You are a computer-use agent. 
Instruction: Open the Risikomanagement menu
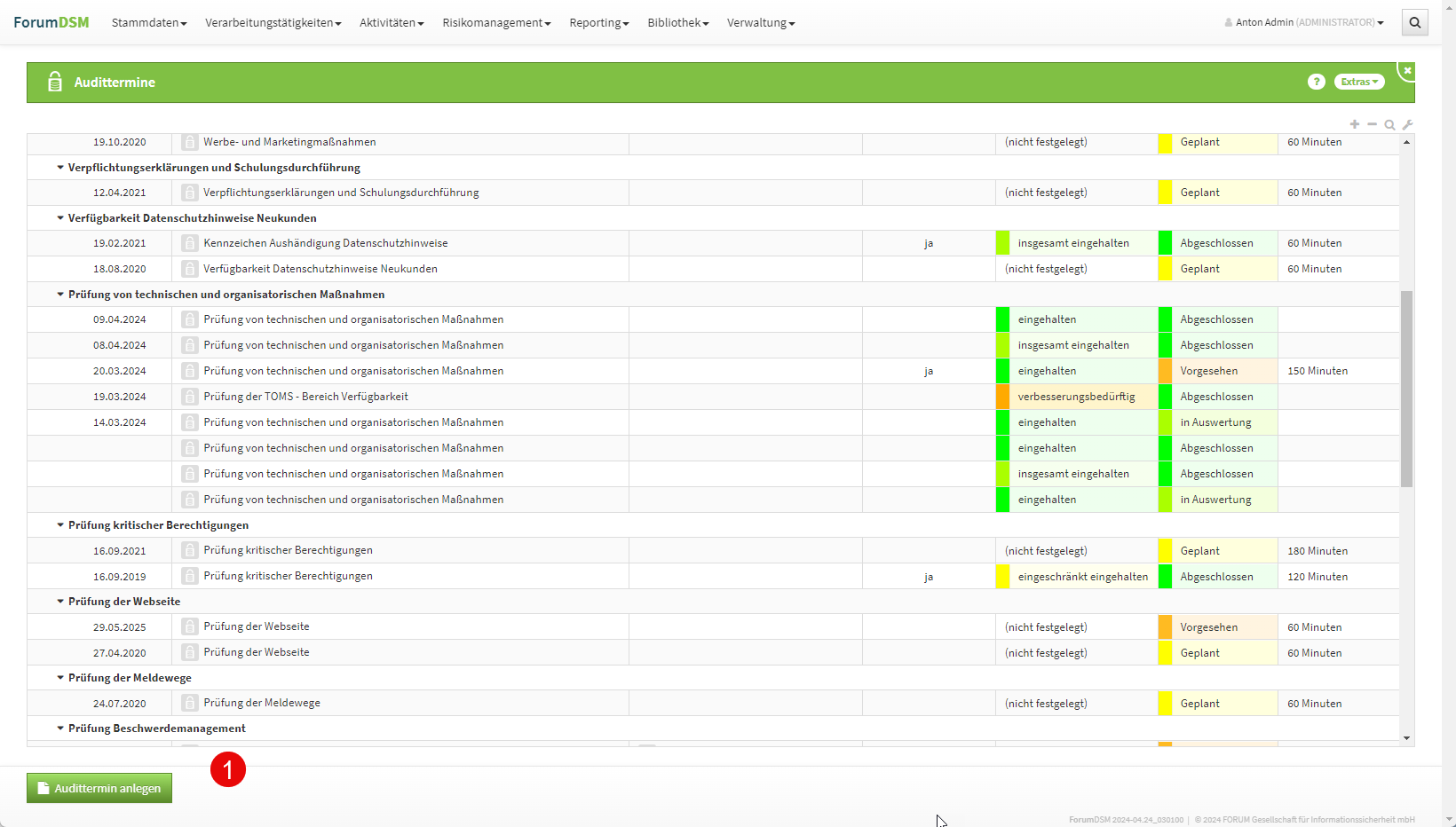pyautogui.click(x=496, y=23)
